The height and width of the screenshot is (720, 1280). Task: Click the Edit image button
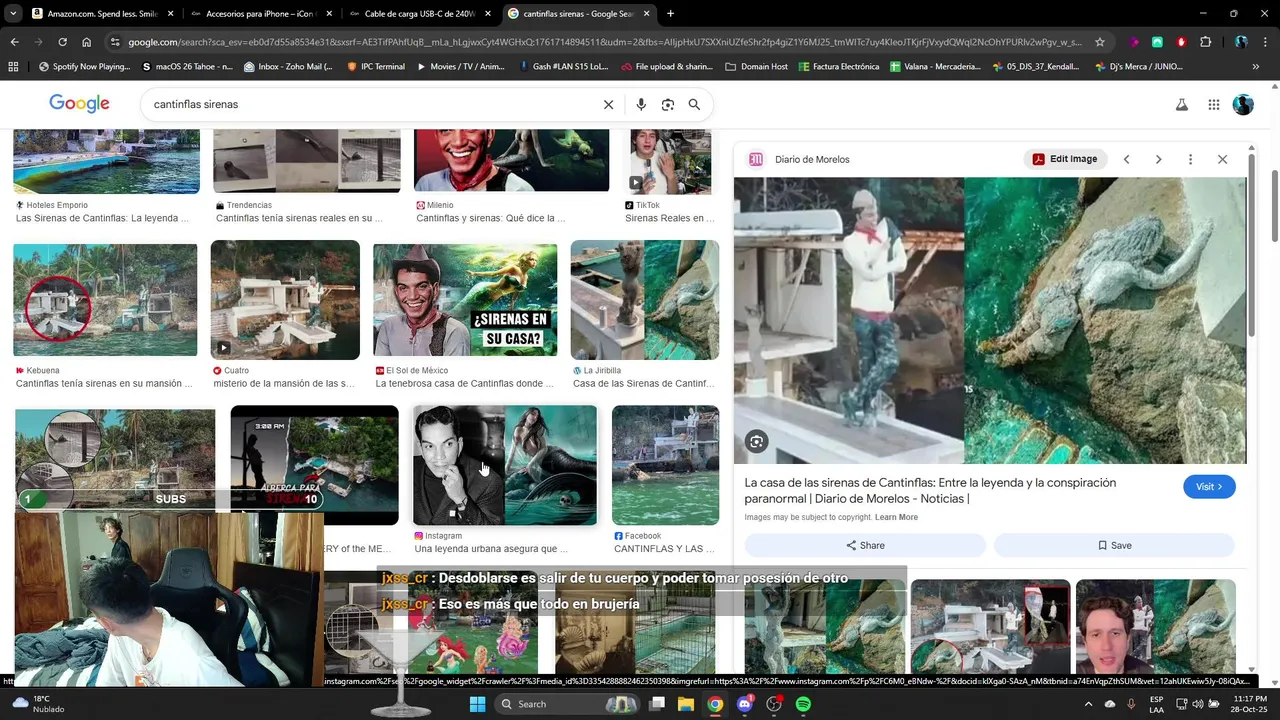[1065, 159]
